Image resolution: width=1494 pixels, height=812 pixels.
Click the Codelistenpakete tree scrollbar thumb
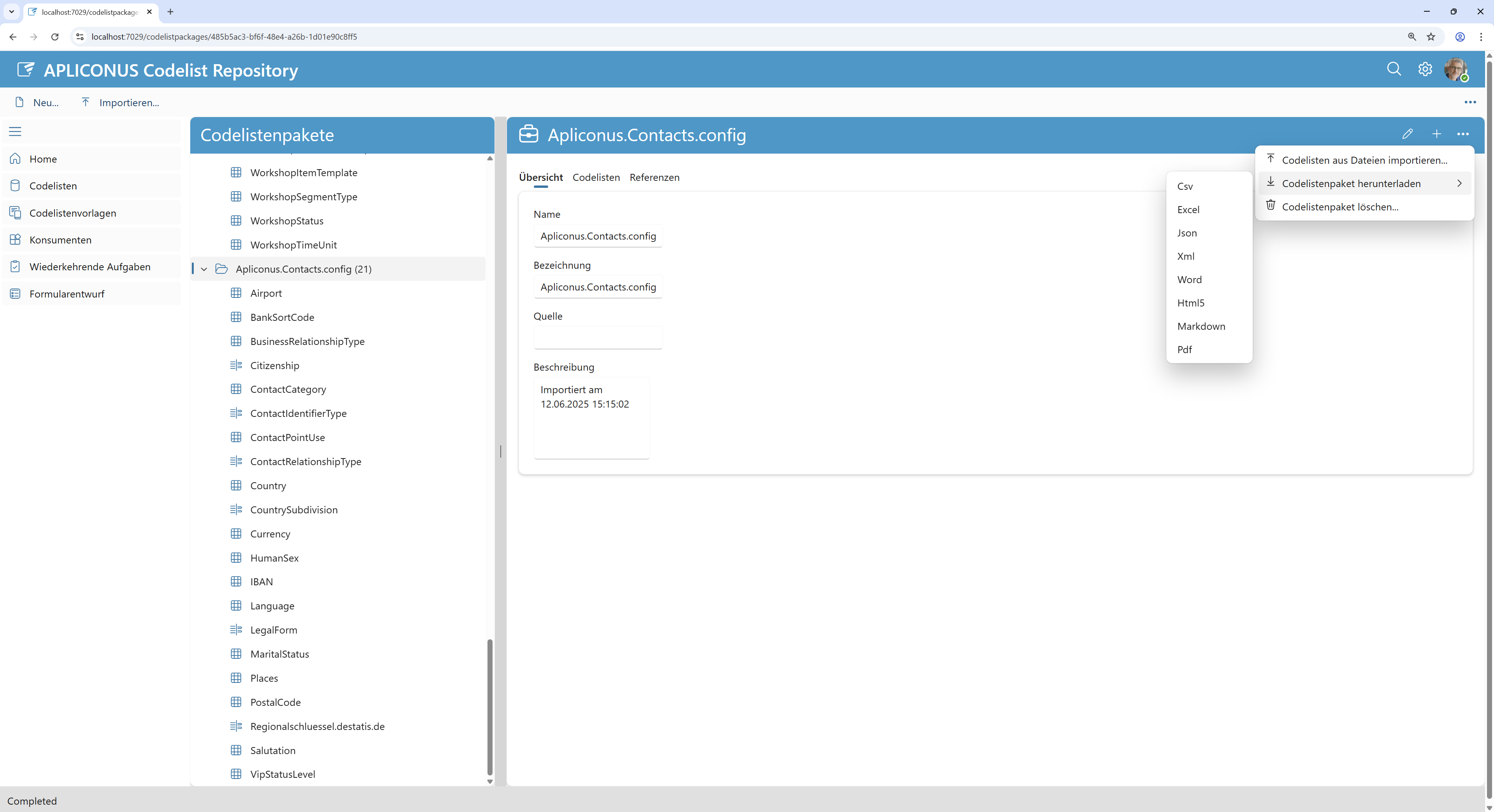coord(489,707)
